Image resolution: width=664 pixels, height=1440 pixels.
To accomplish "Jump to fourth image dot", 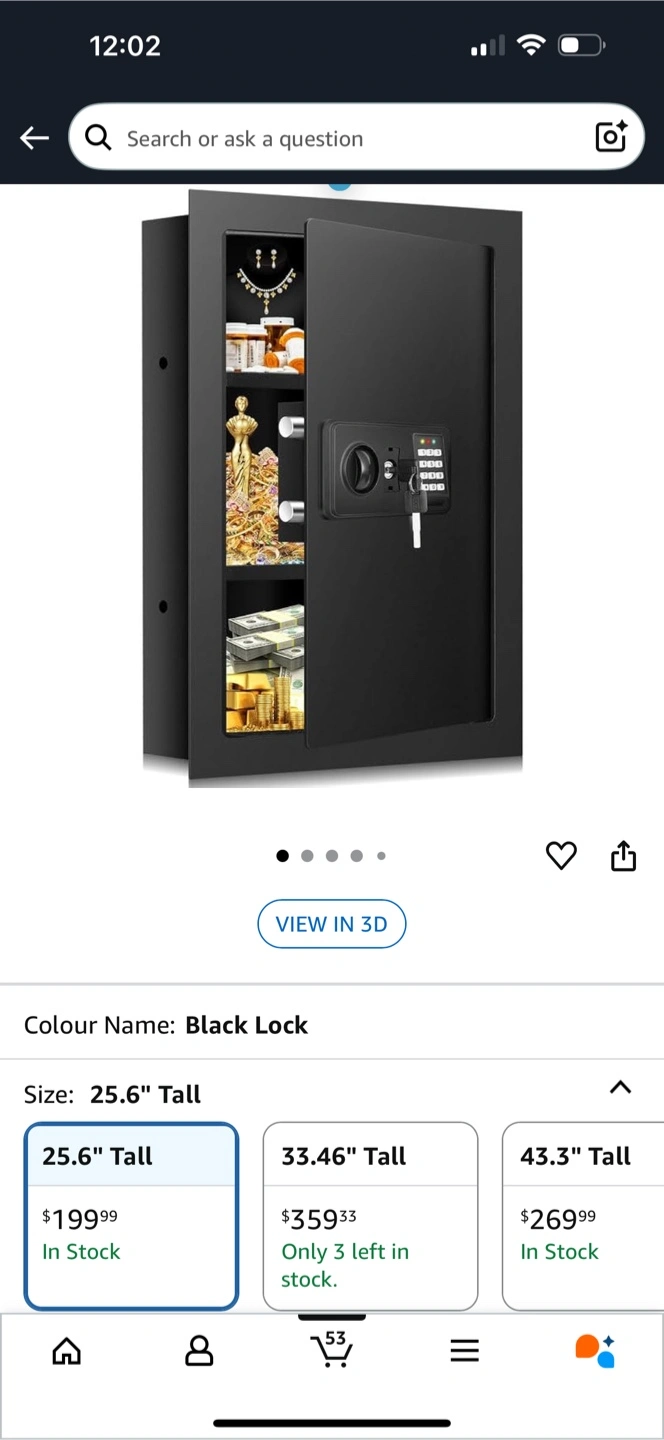I will 356,856.
